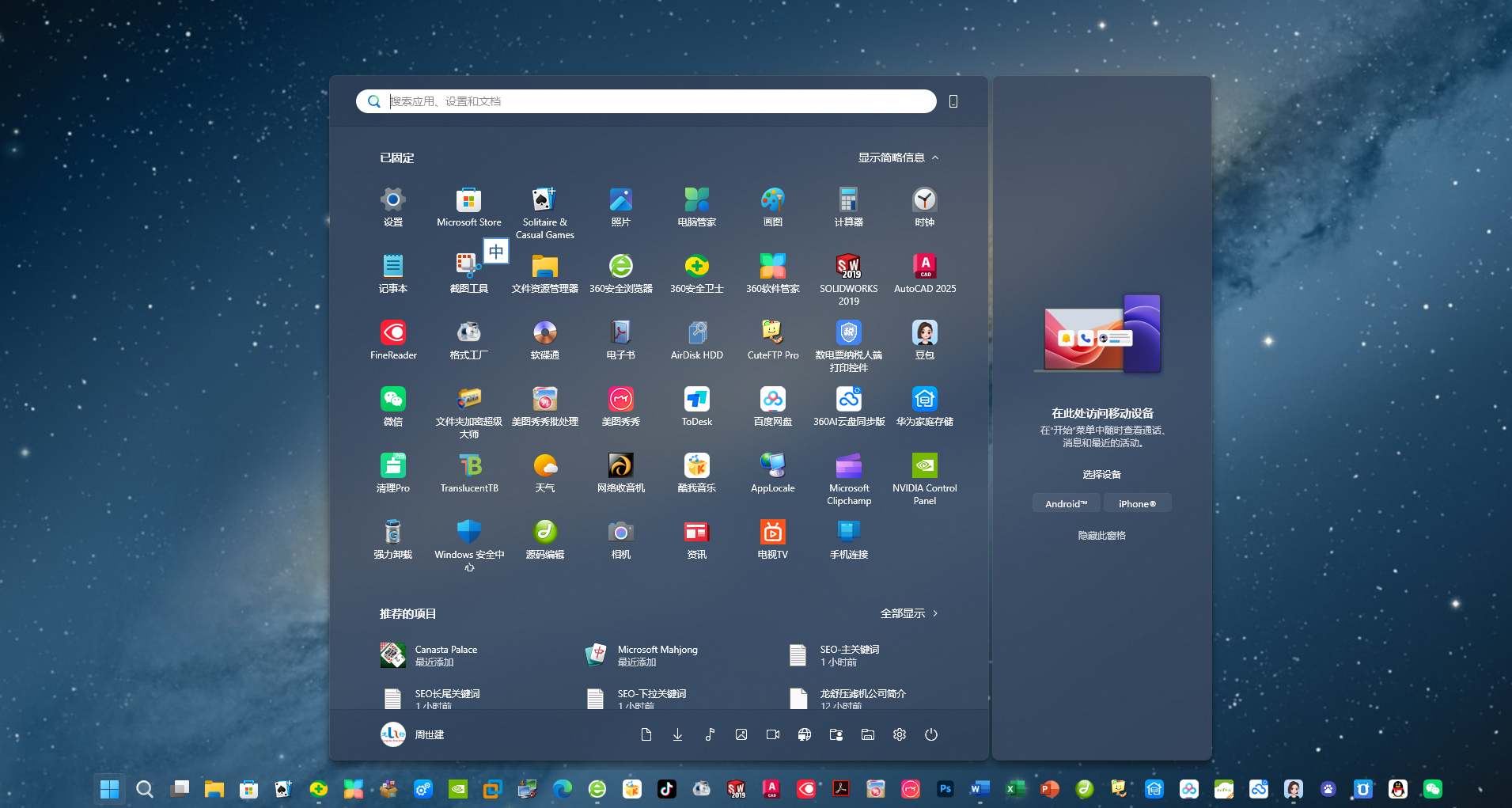Image resolution: width=1512 pixels, height=808 pixels.
Task: Launch FineReader from the Start menu
Action: (x=393, y=340)
